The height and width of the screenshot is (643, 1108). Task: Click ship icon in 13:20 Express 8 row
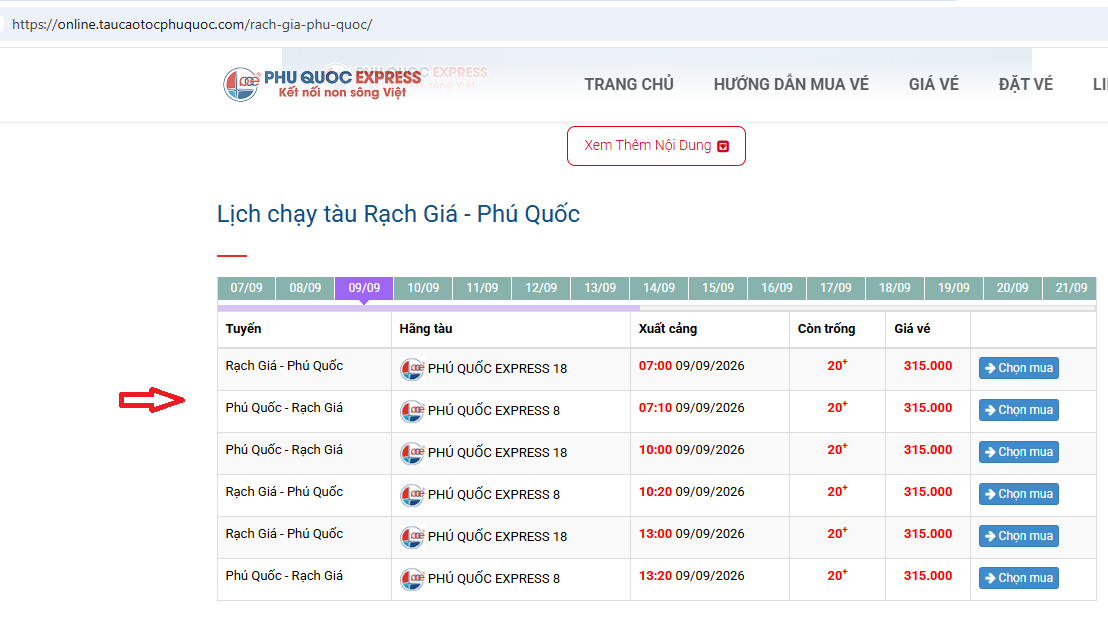click(x=412, y=579)
